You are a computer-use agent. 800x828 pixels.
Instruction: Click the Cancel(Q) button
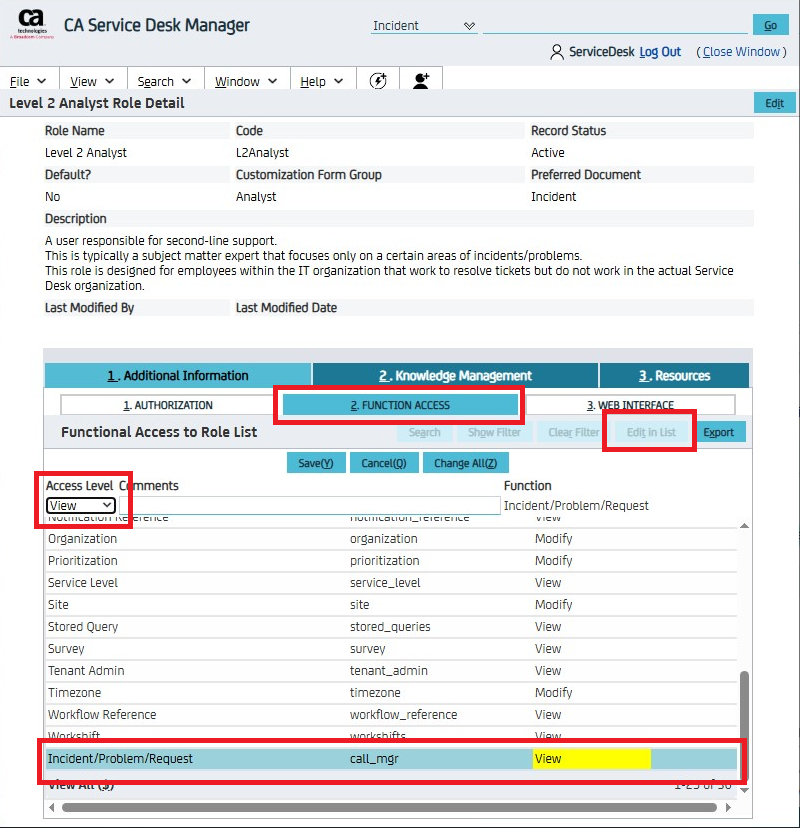pyautogui.click(x=384, y=463)
